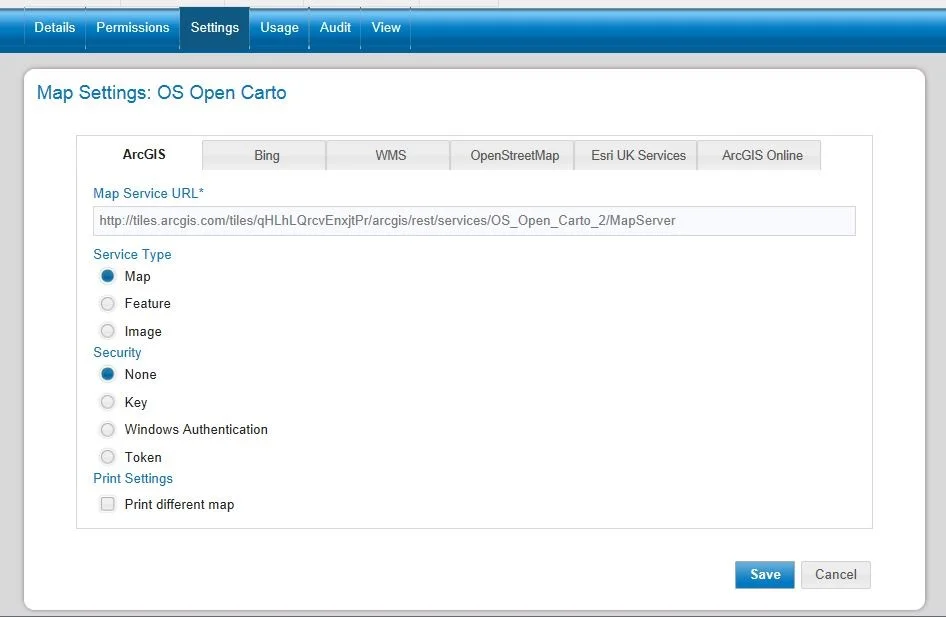Screen dimensions: 946x617
Task: Open the WMS map source tab
Action: [390, 156]
